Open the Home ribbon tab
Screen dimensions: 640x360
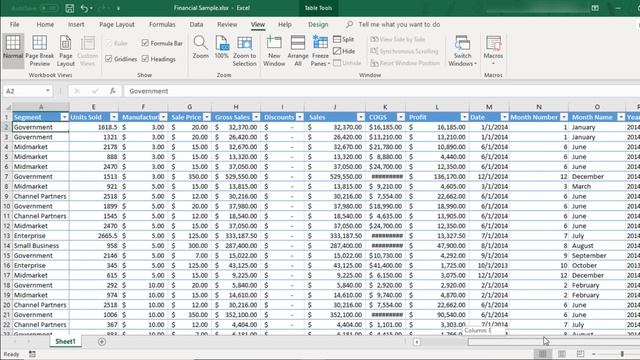click(45, 24)
